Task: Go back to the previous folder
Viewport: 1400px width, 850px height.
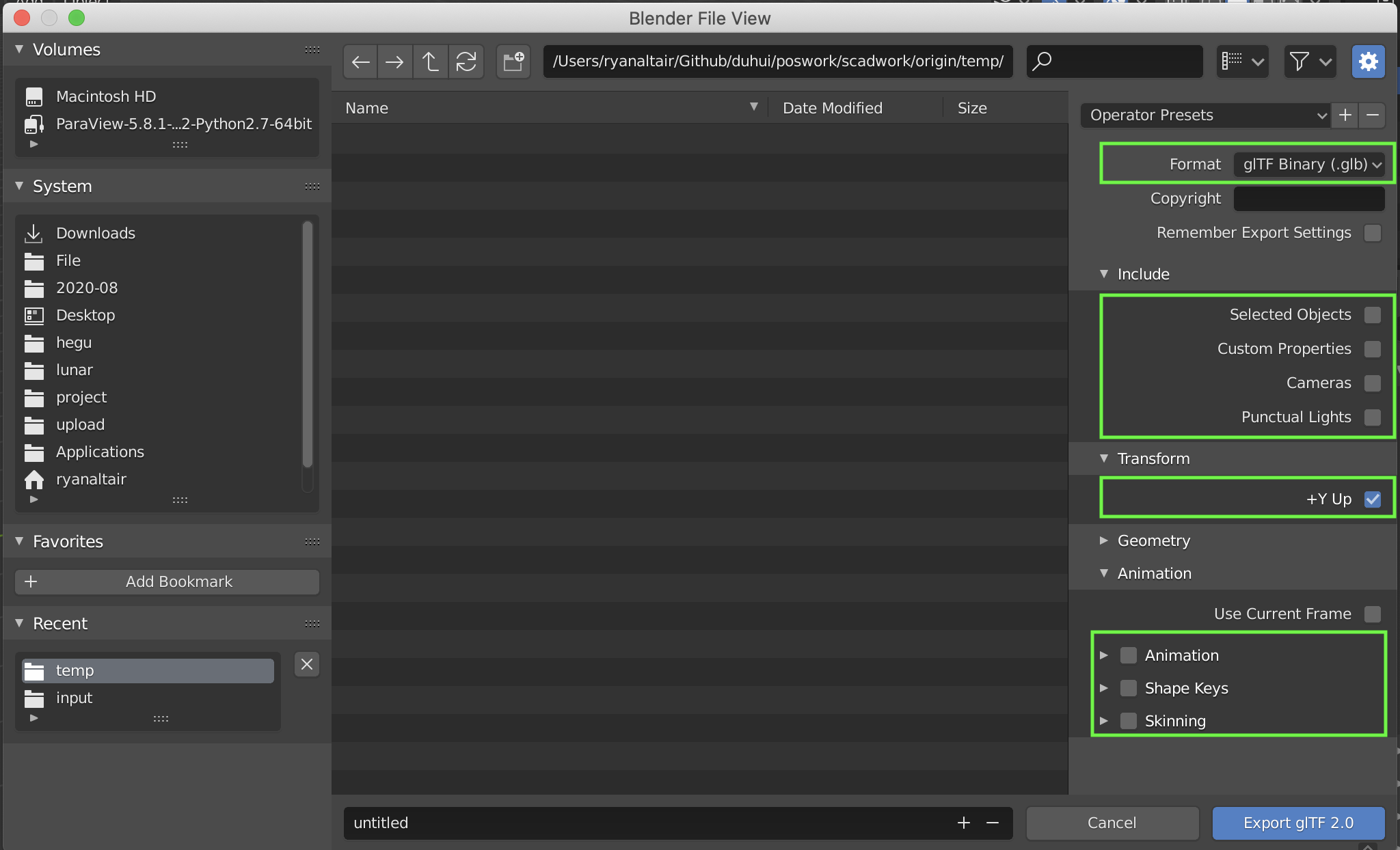Action: point(360,62)
